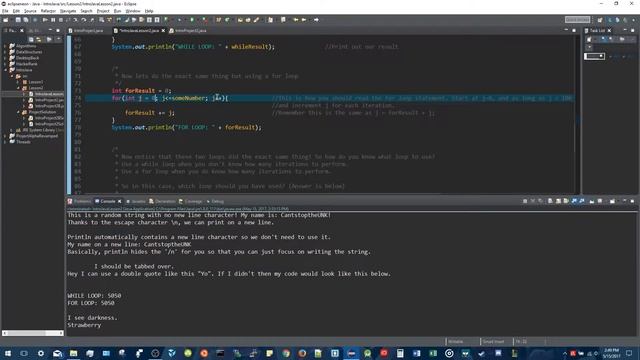
Task: Open the File menu
Action: (5, 11)
